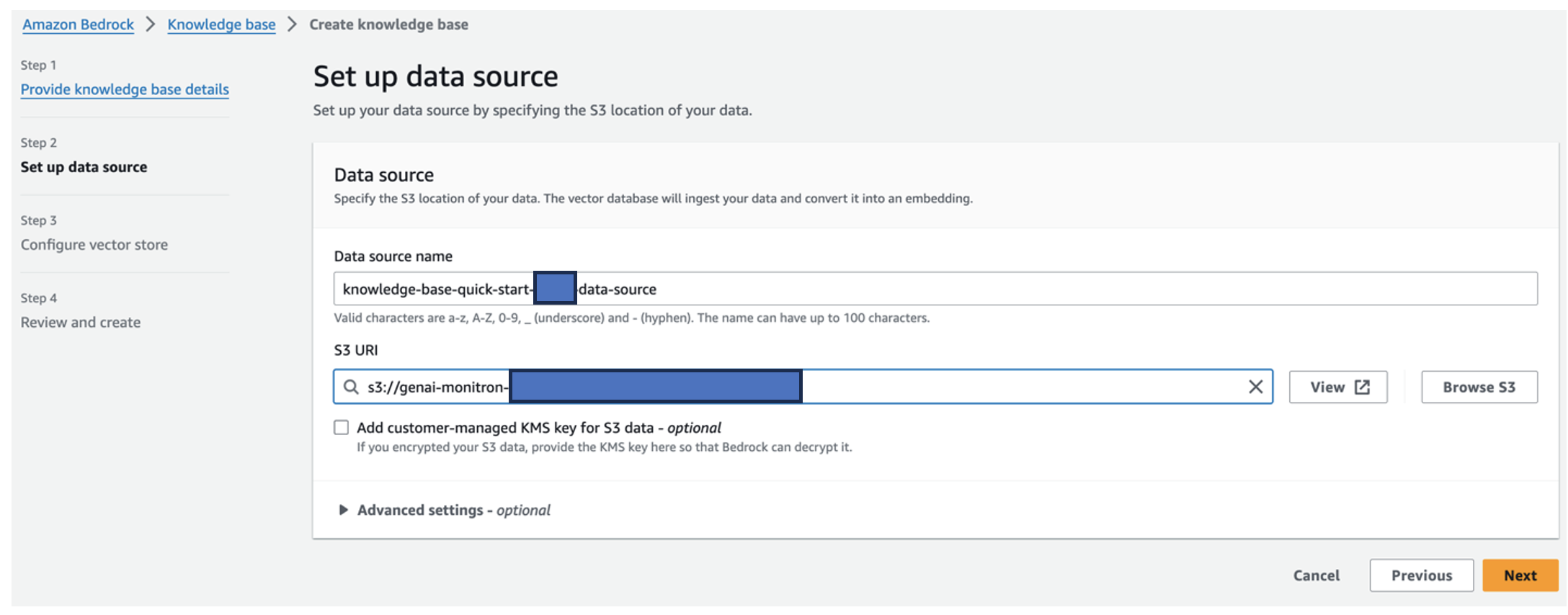Enable customer-managed KMS key checkbox
1568x615 pixels.
[342, 428]
